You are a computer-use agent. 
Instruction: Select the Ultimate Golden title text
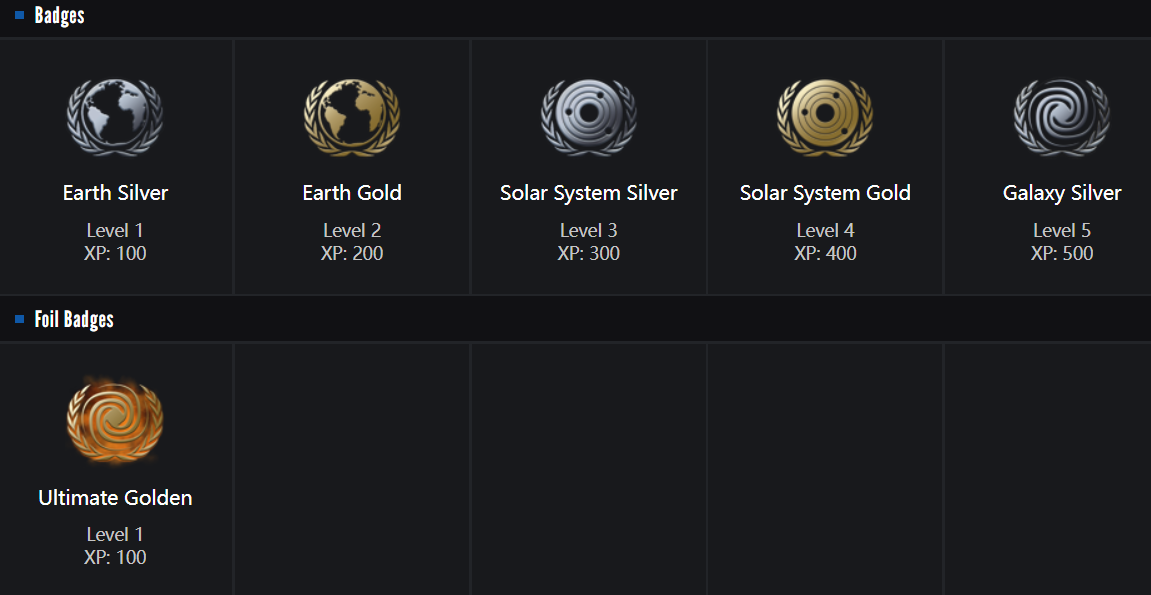click(x=115, y=498)
